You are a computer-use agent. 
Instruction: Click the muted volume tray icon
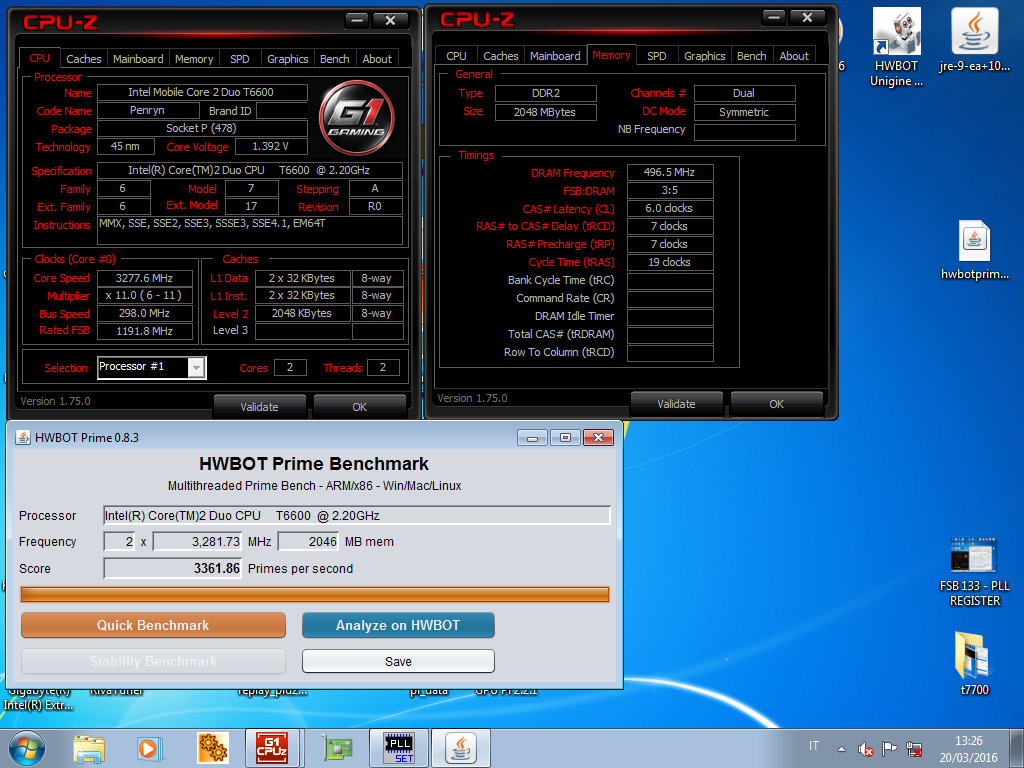pyautogui.click(x=866, y=749)
